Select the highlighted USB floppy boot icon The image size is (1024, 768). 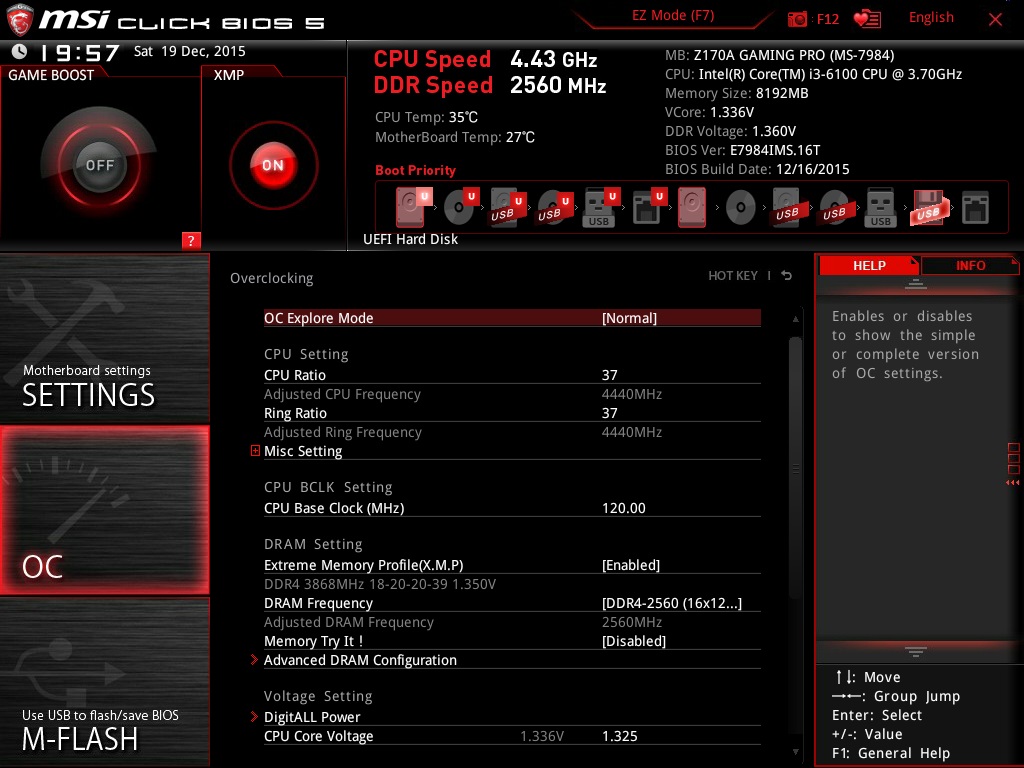tap(928, 208)
